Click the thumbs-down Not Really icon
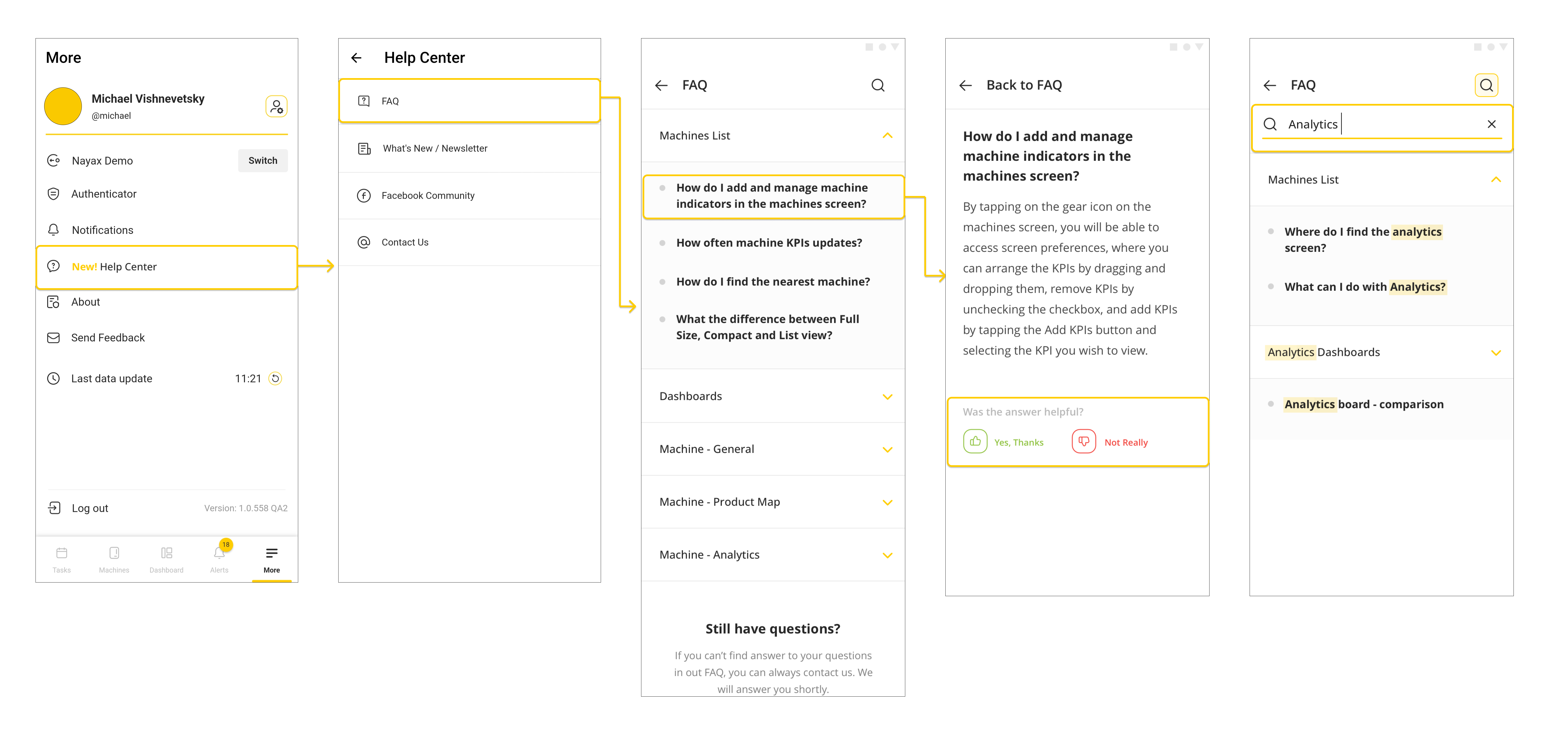Screen dimensions: 1568x737 (x=1084, y=442)
